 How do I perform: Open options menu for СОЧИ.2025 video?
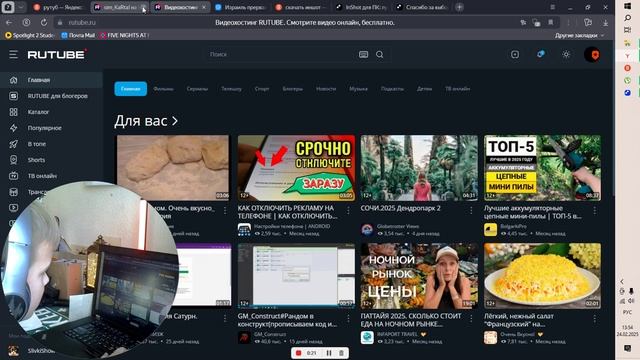(x=471, y=210)
